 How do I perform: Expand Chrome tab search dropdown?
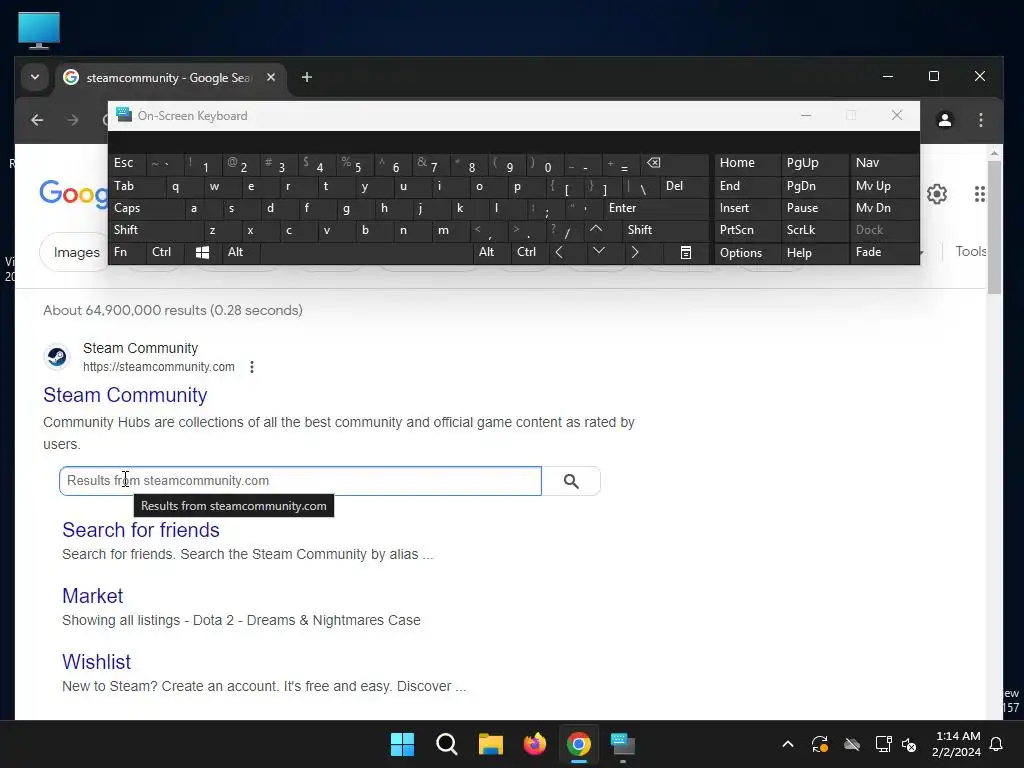coord(35,78)
